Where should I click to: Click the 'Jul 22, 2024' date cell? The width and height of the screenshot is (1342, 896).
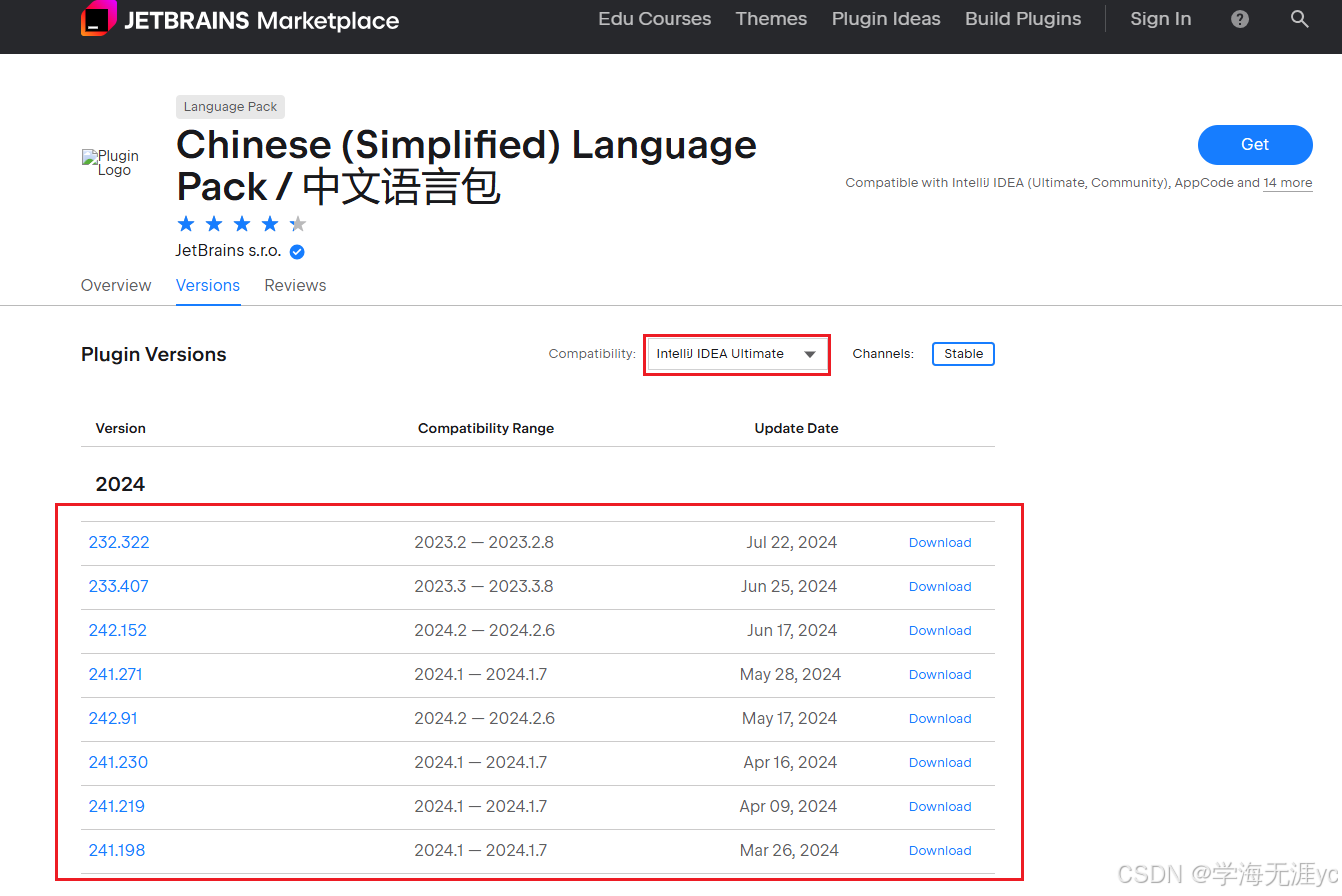coord(792,543)
